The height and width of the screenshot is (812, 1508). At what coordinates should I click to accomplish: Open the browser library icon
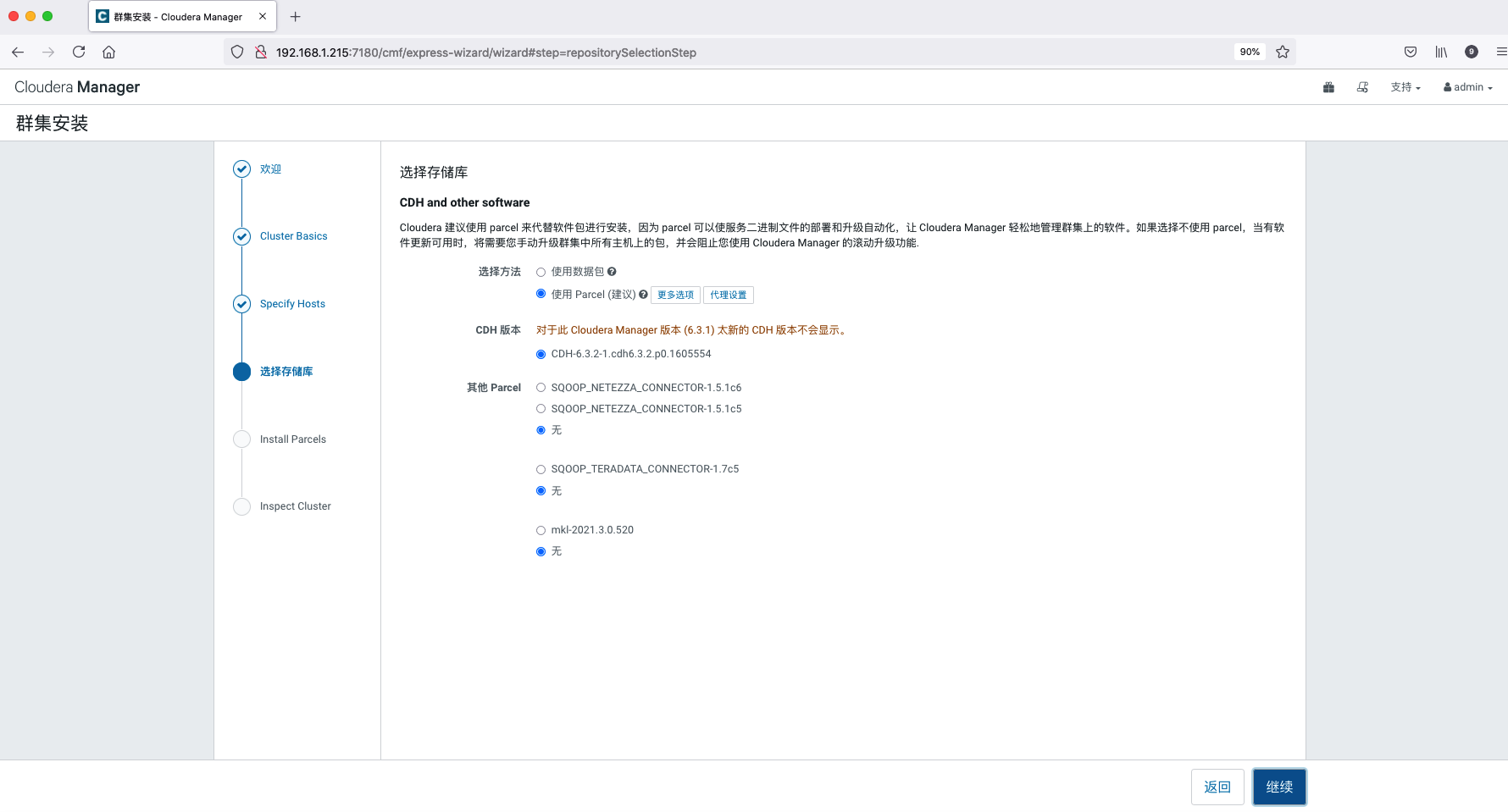[1441, 52]
